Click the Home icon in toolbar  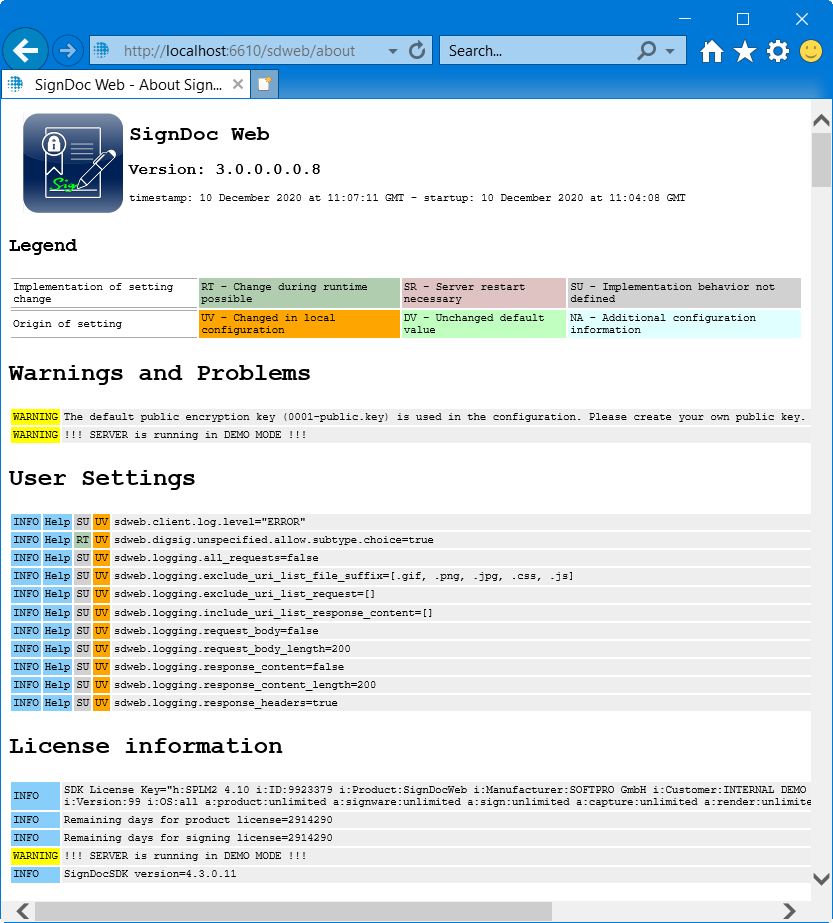tap(711, 52)
